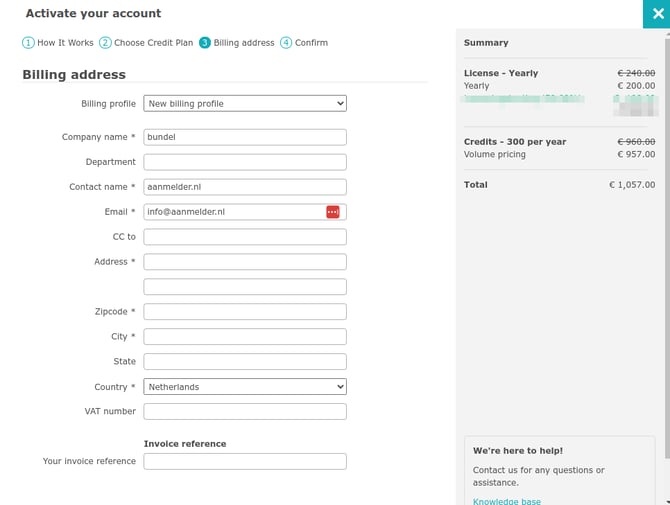Click into the Contact name field
Viewport: 670px width, 505px height.
245,187
